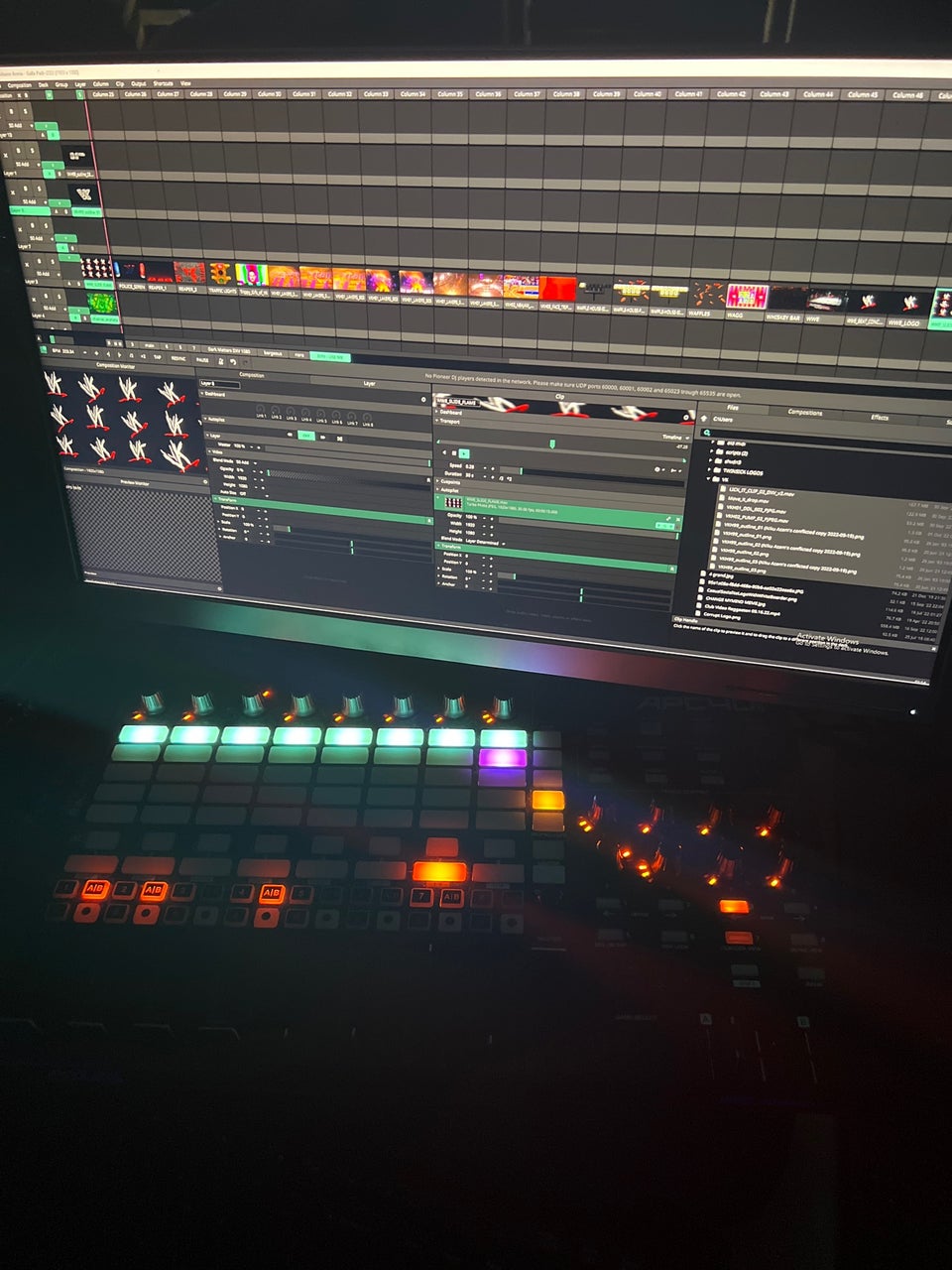This screenshot has width=952, height=1270.
Task: Click the clip transport timeline playhead
Action: [x=552, y=444]
